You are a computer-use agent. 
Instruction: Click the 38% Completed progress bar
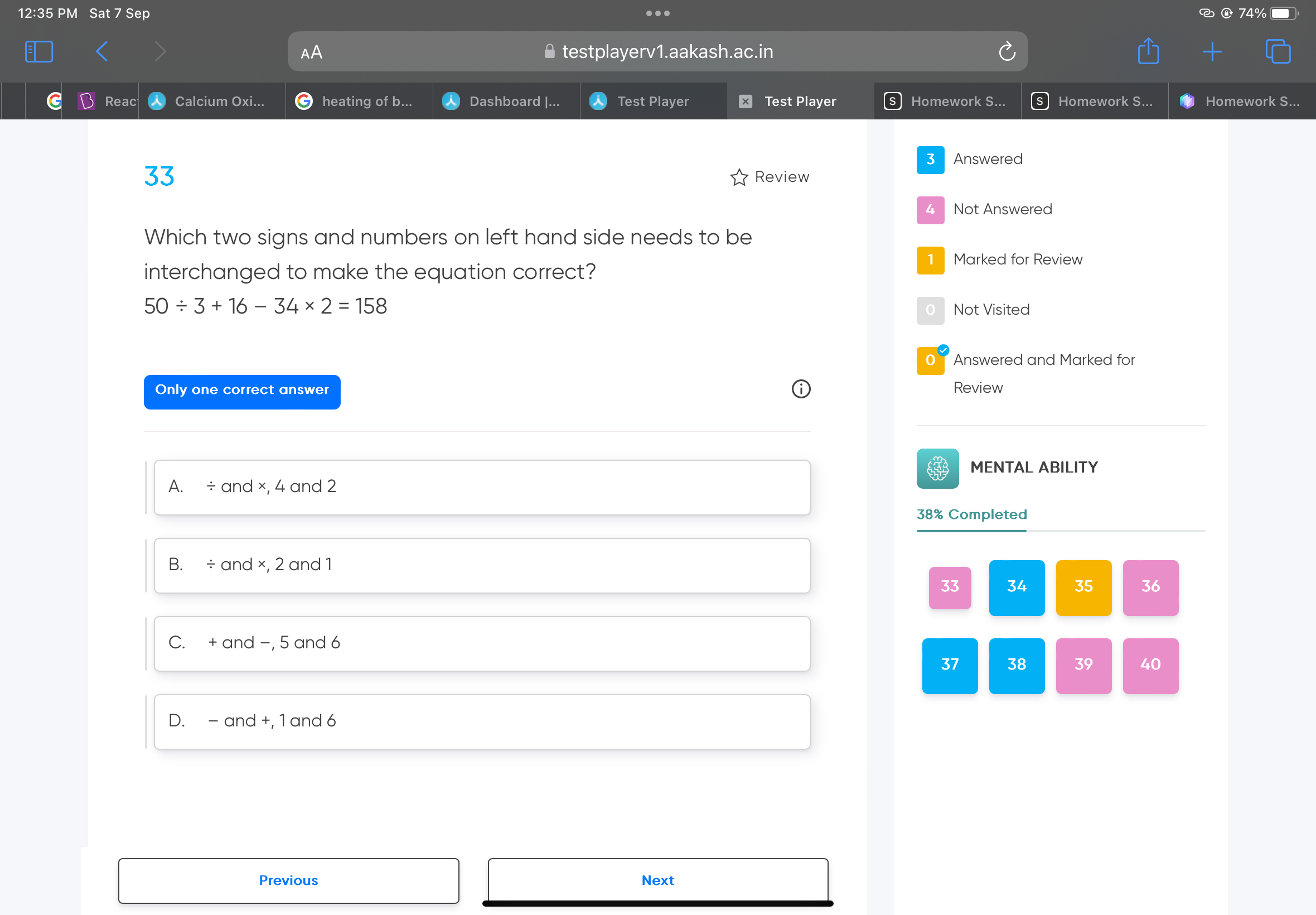click(1061, 531)
